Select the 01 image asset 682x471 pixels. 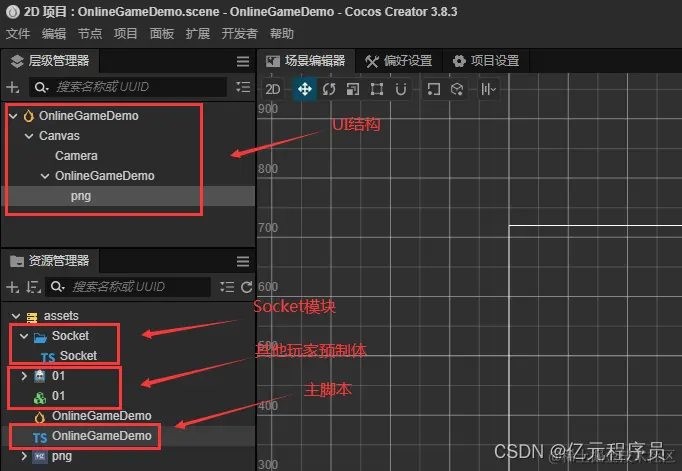point(58,376)
